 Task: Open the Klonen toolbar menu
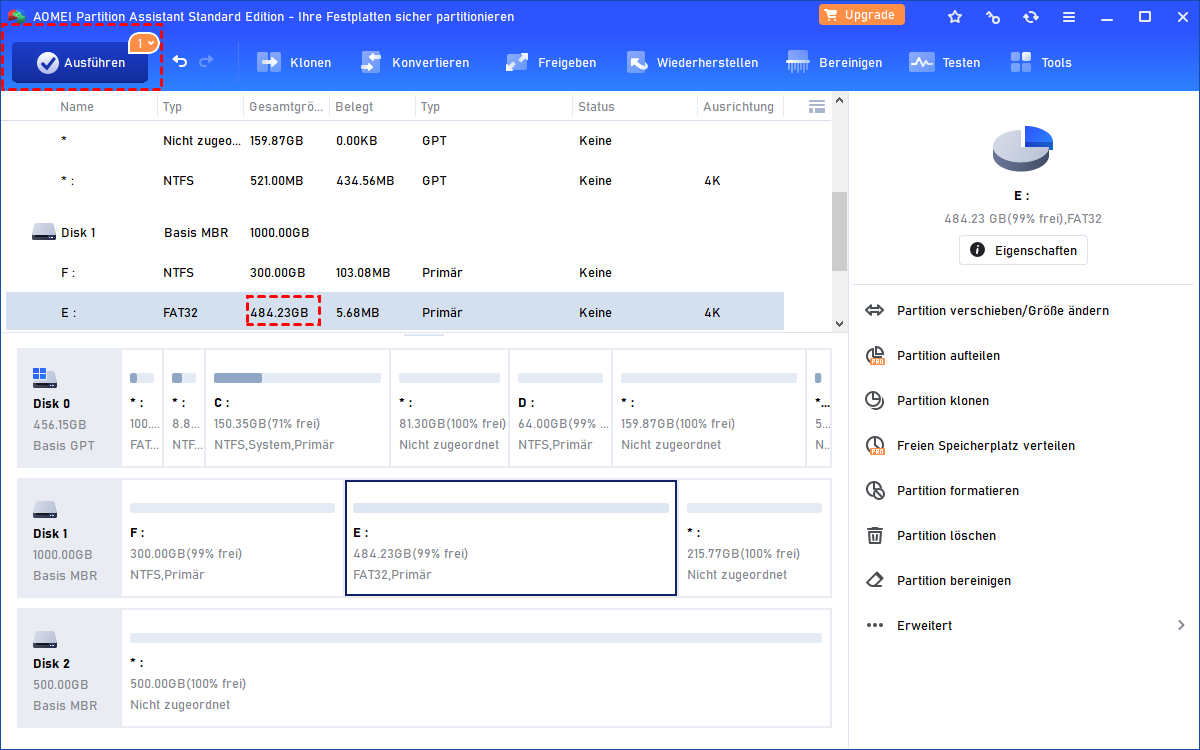click(x=294, y=62)
